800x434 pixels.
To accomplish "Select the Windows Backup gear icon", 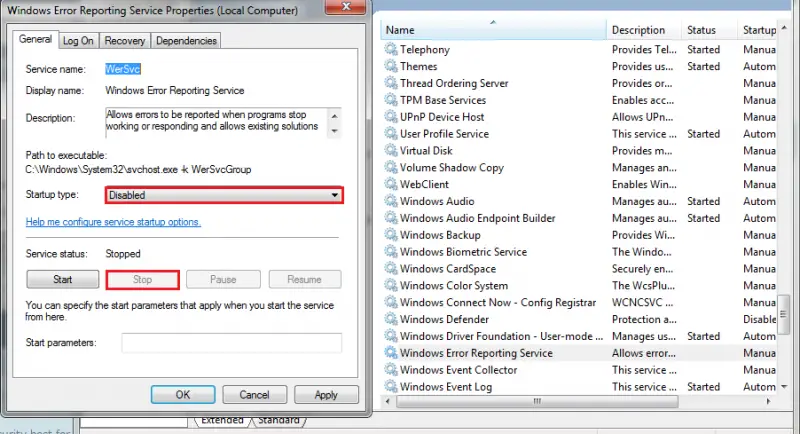I will coord(391,234).
